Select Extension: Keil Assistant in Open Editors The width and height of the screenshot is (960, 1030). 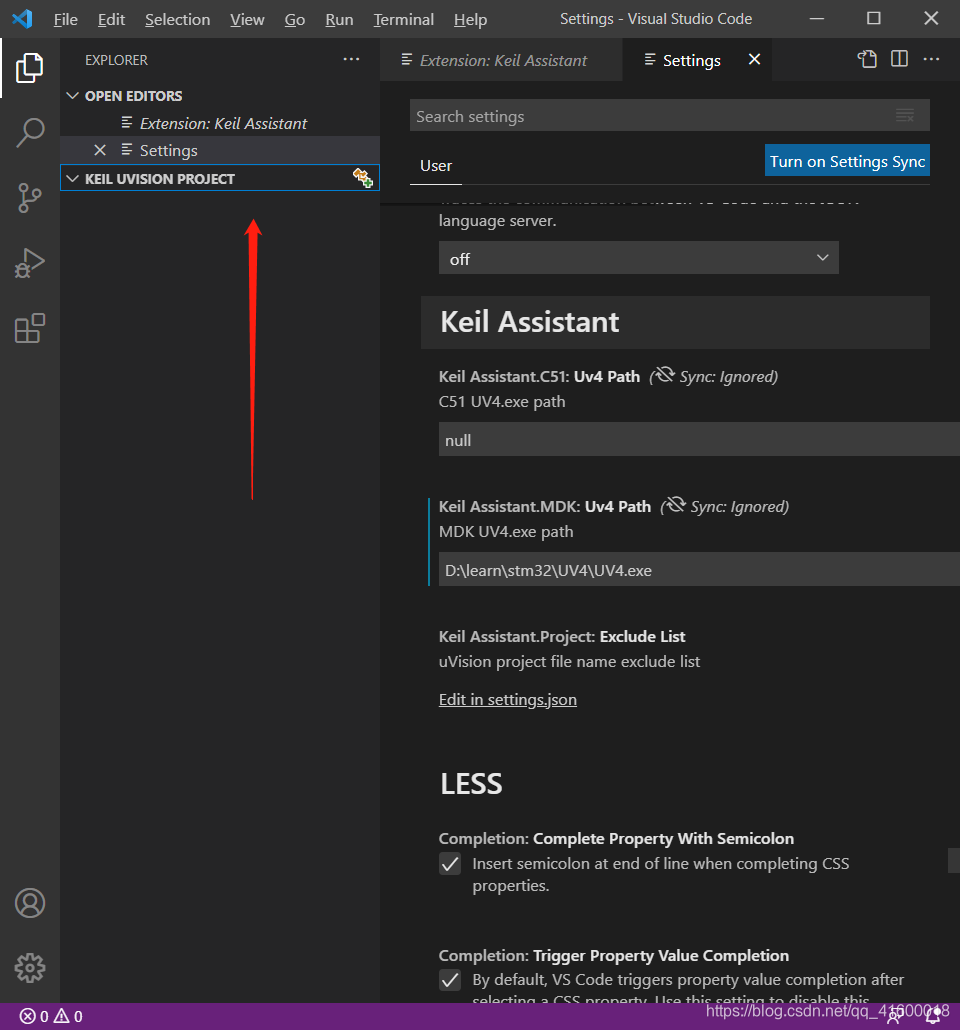tap(219, 123)
